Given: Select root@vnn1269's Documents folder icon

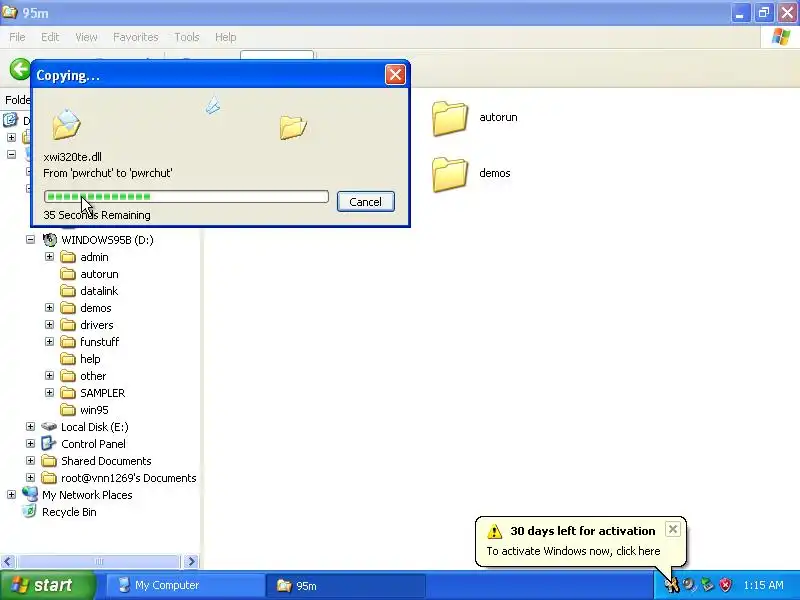Looking at the screenshot, I should click(49, 478).
